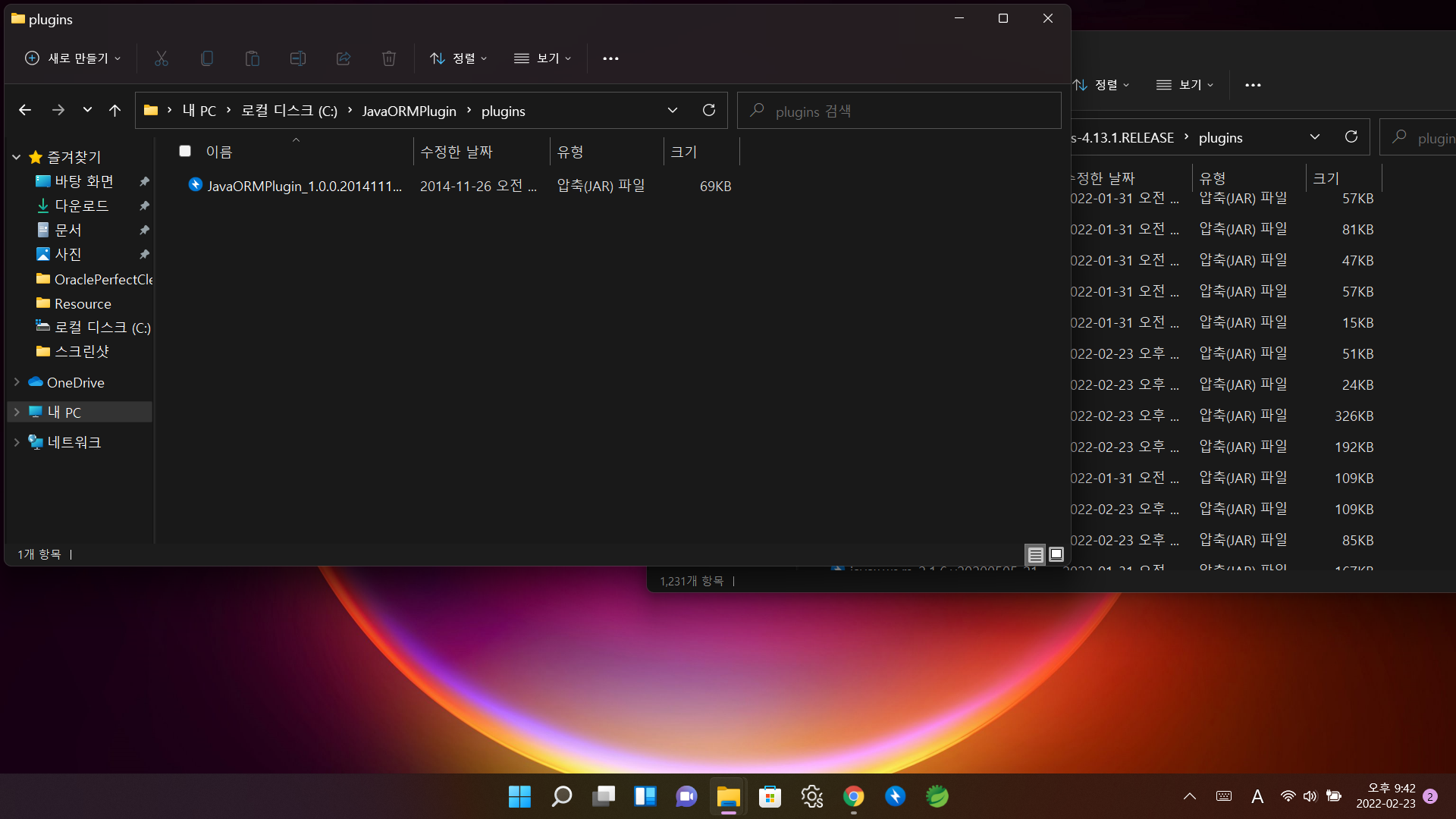Open the See more ellipsis menu

[610, 58]
